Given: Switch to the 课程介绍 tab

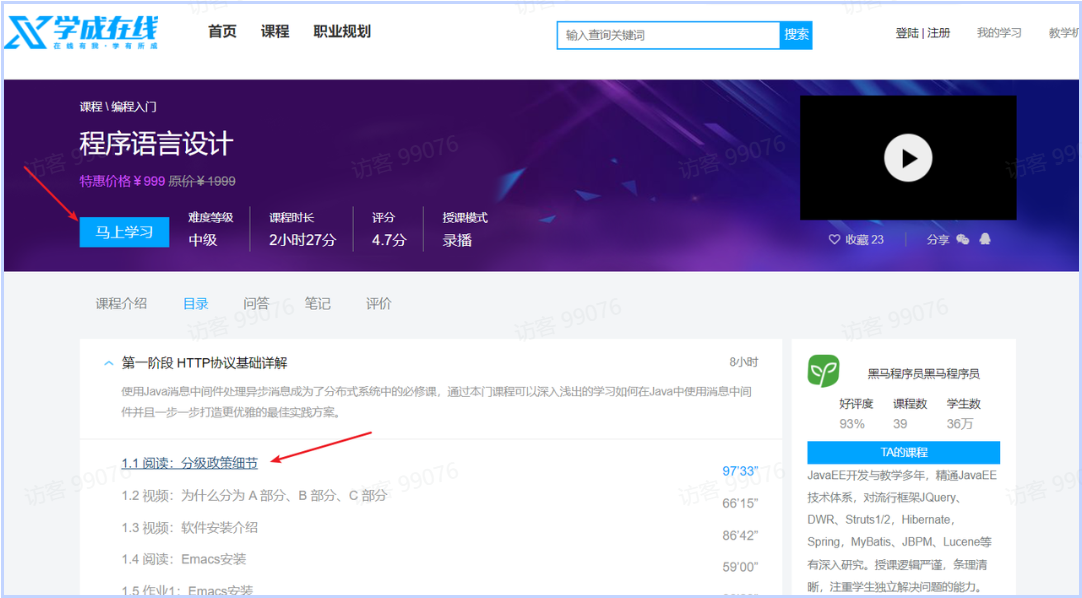Looking at the screenshot, I should click(x=121, y=303).
